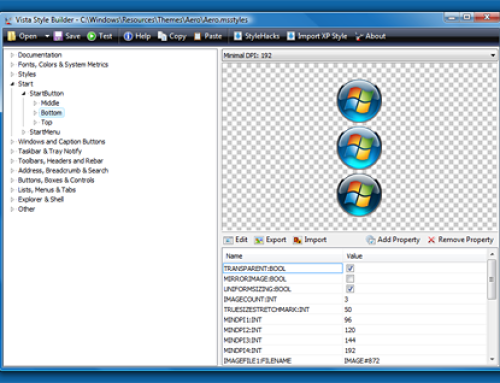500x383 pixels.
Task: Select Address, Breadcrumb & Search item
Action: point(63,171)
